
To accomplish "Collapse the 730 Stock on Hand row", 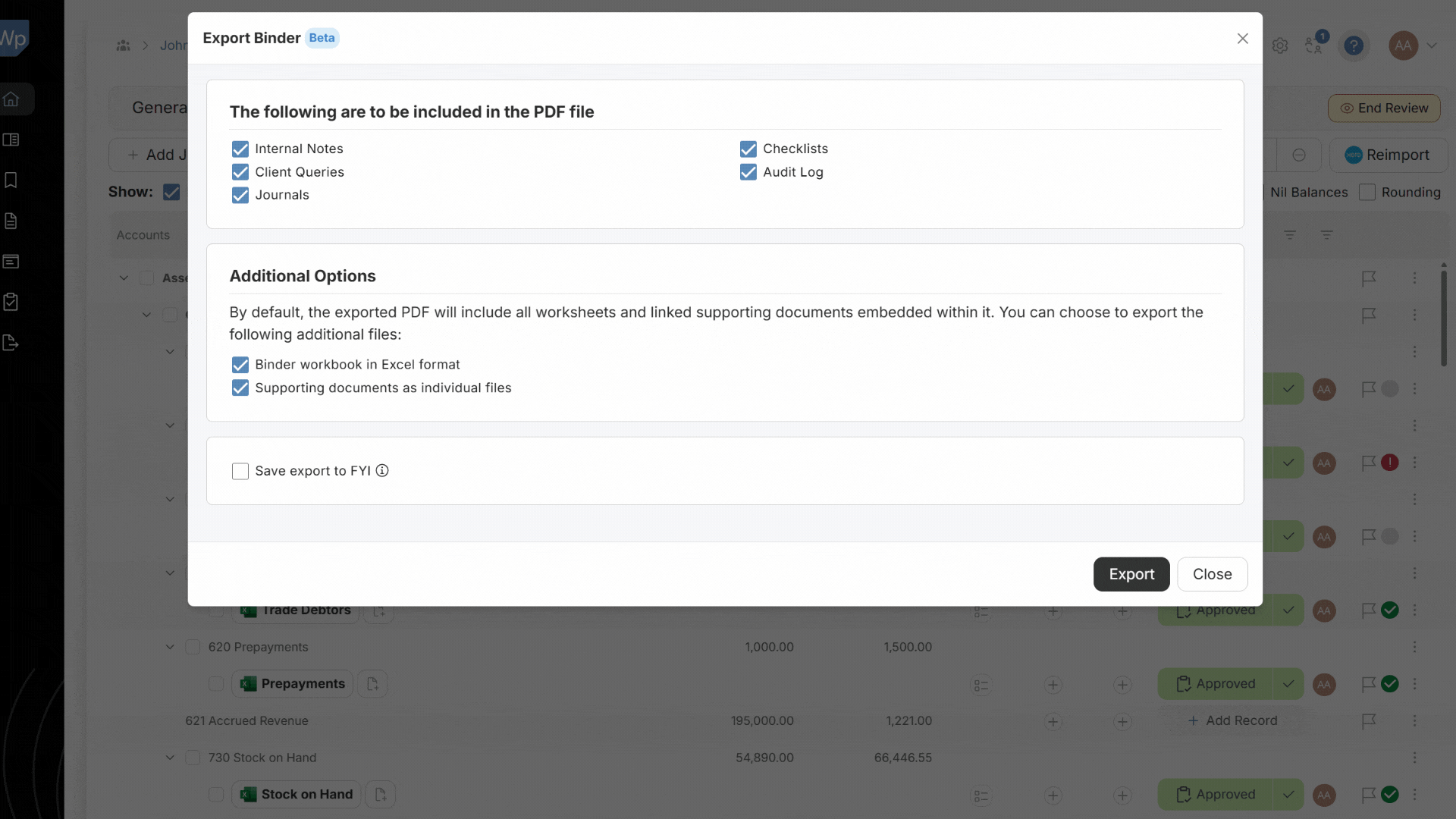I will 169,758.
